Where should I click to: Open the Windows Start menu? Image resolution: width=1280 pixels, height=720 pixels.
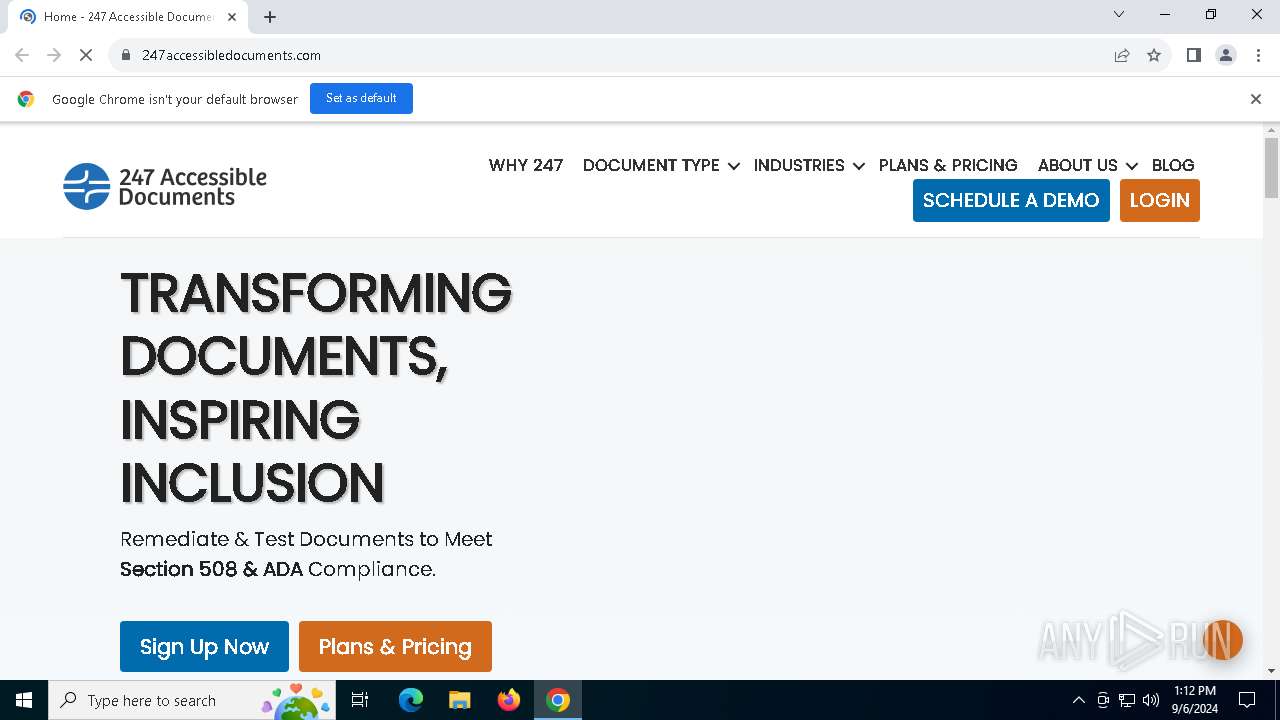pos(24,700)
